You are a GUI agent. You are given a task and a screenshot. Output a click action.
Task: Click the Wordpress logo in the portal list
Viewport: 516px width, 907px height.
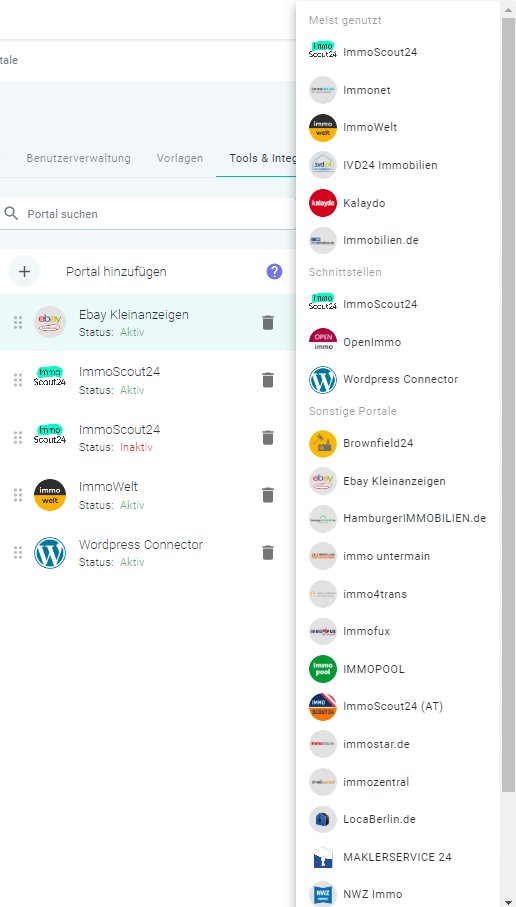(x=50, y=552)
